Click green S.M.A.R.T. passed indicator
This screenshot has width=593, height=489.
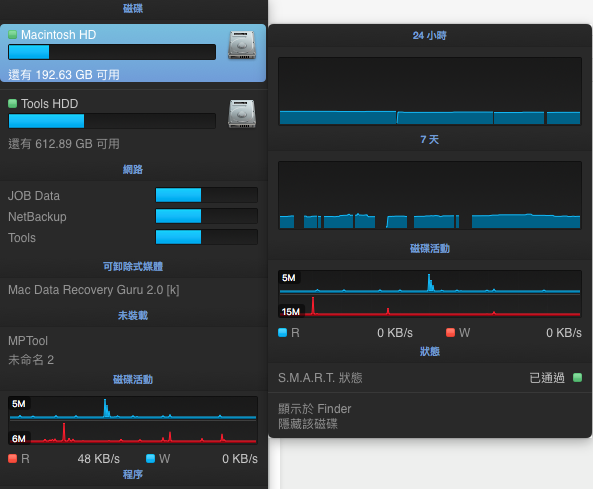tap(577, 377)
